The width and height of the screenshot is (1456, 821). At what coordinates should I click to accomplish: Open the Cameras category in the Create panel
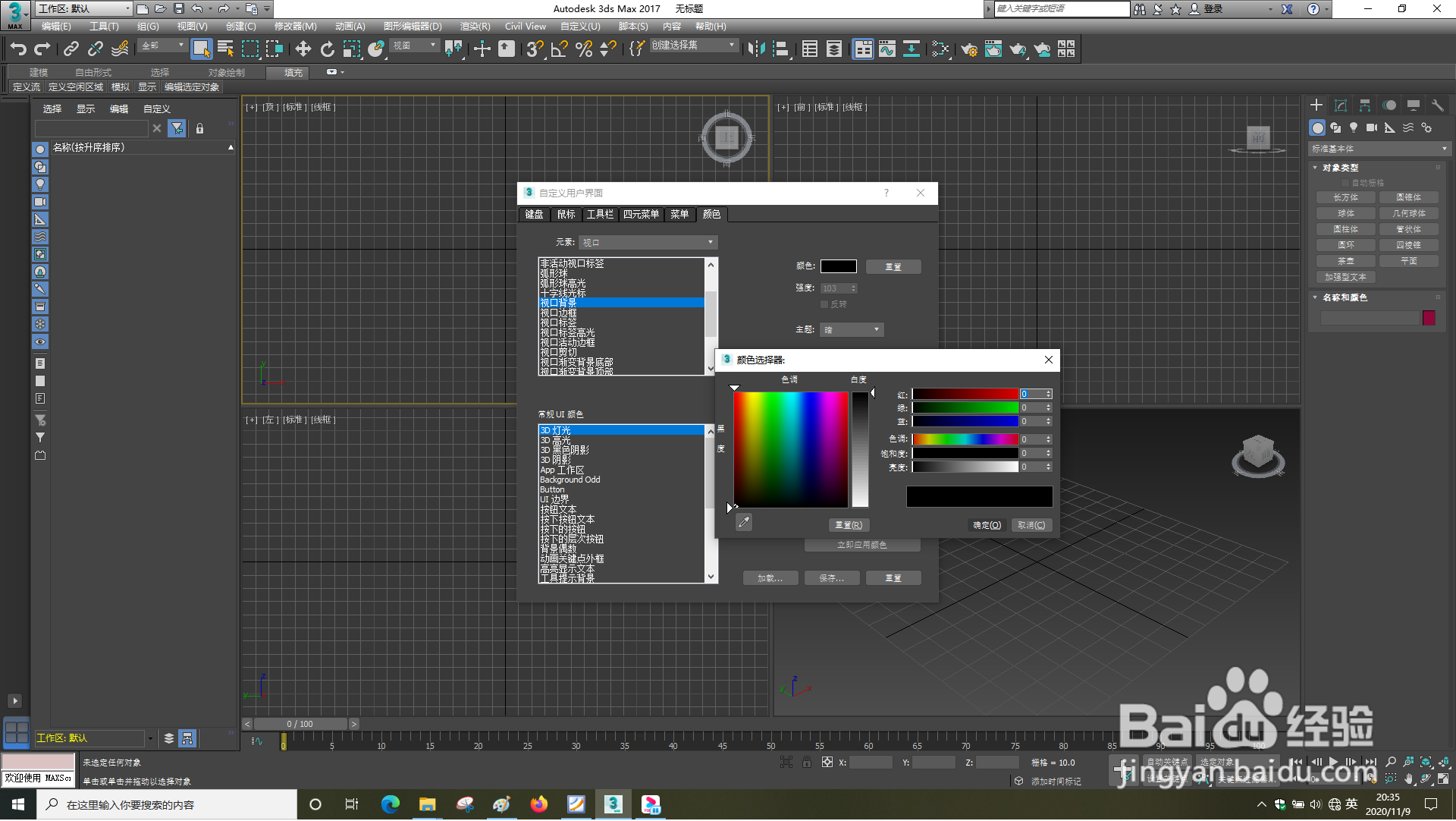click(x=1372, y=127)
